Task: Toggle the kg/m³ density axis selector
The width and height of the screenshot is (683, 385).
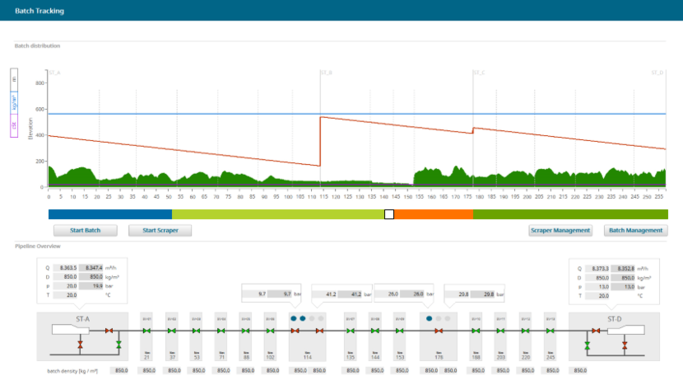Action: coord(14,103)
